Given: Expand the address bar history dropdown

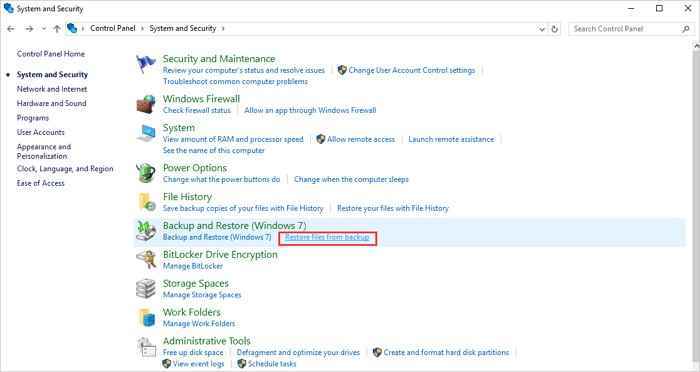Looking at the screenshot, I should click(542, 29).
